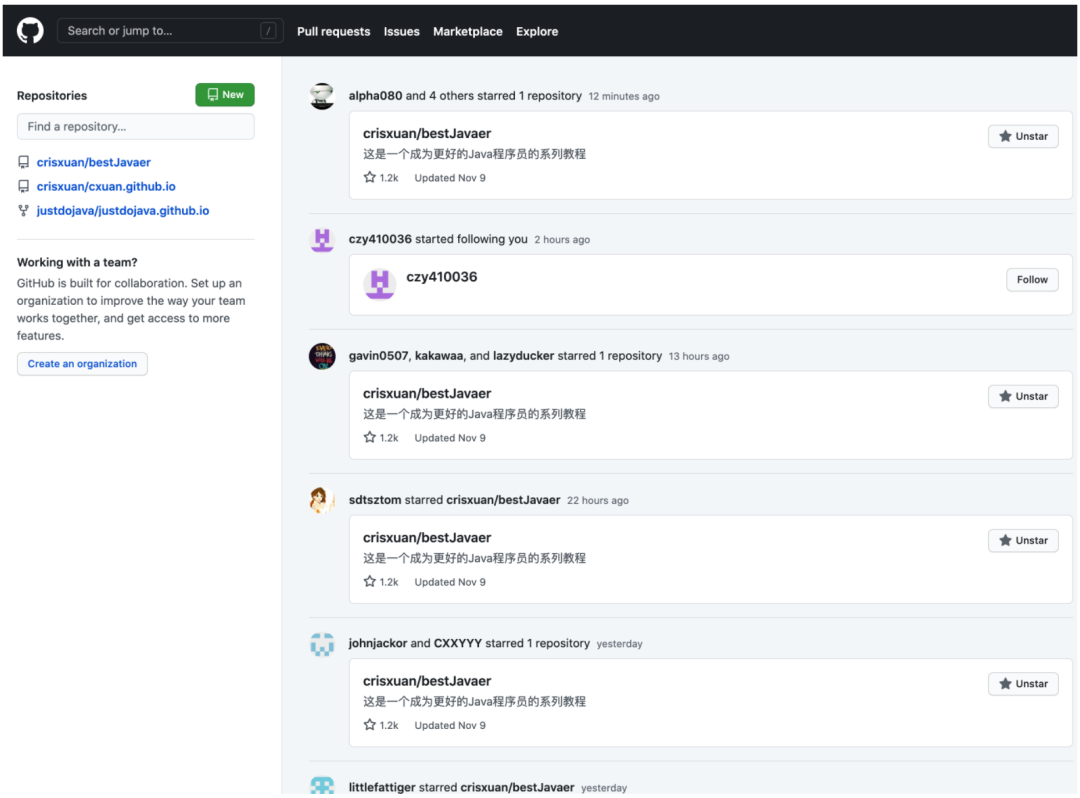Image resolution: width=1080 pixels, height=798 pixels.
Task: Open the Explore navigation item
Action: click(x=537, y=32)
